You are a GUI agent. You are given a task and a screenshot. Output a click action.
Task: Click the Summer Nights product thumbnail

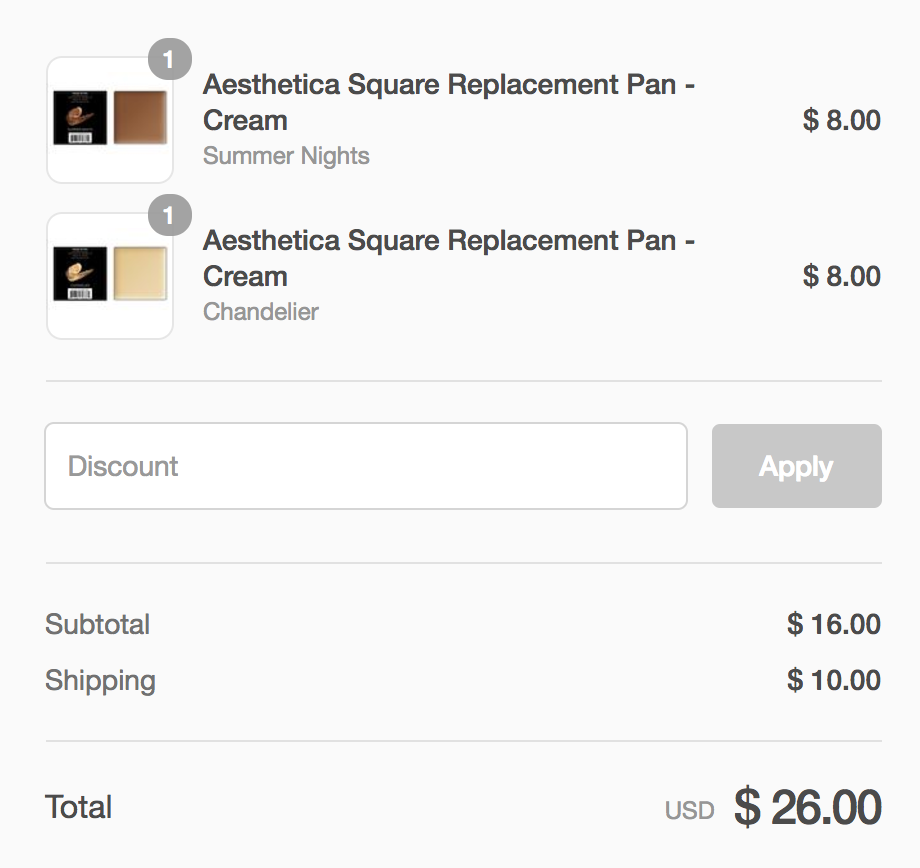point(109,120)
